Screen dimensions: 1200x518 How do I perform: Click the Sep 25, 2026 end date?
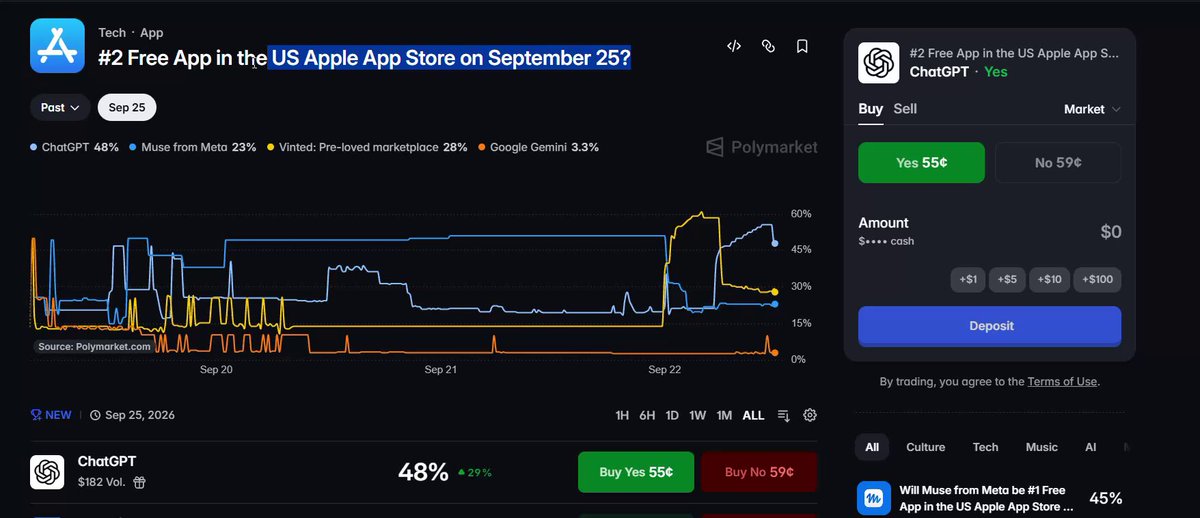coord(140,415)
